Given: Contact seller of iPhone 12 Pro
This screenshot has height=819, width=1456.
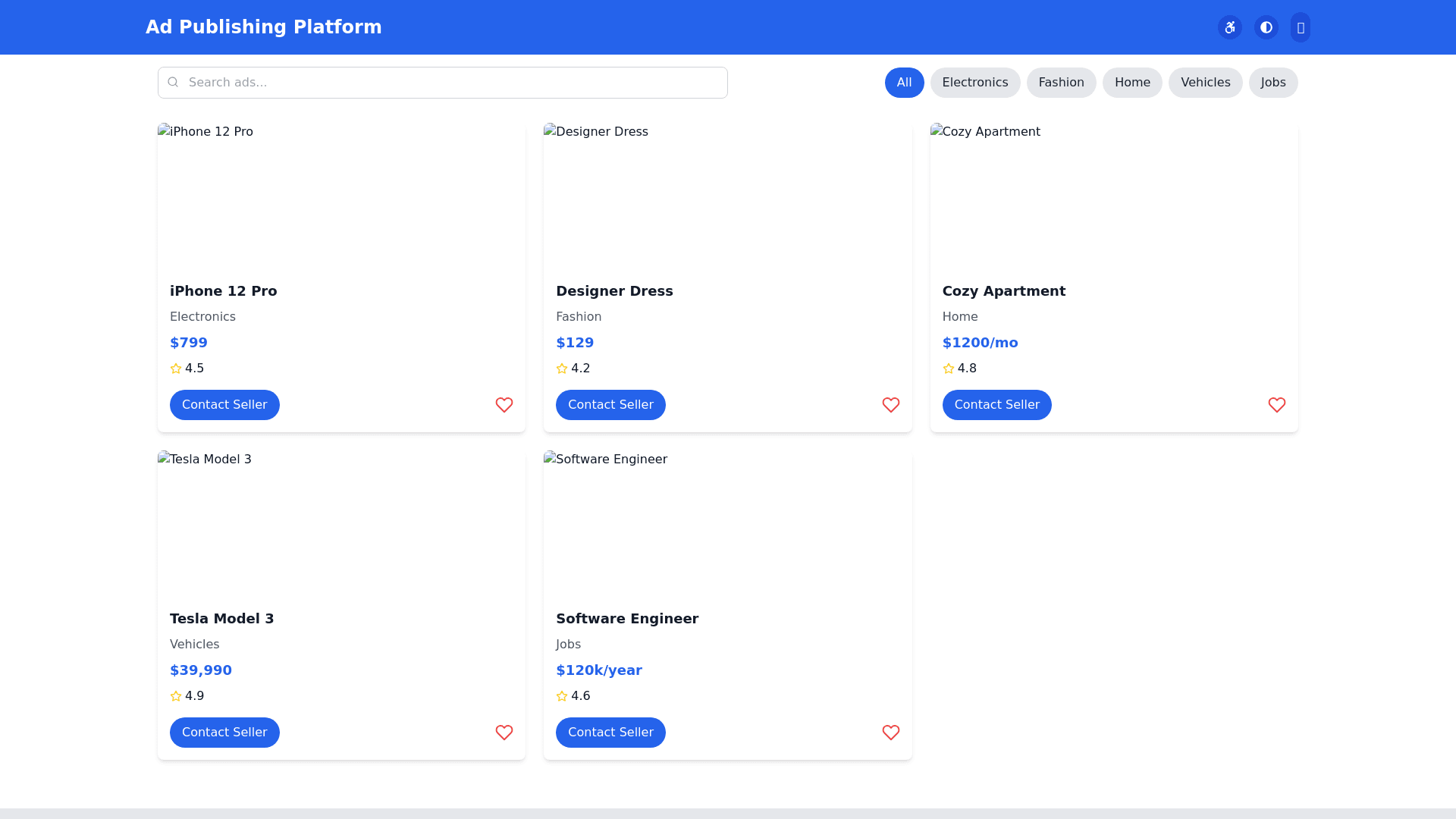Looking at the screenshot, I should [x=224, y=405].
